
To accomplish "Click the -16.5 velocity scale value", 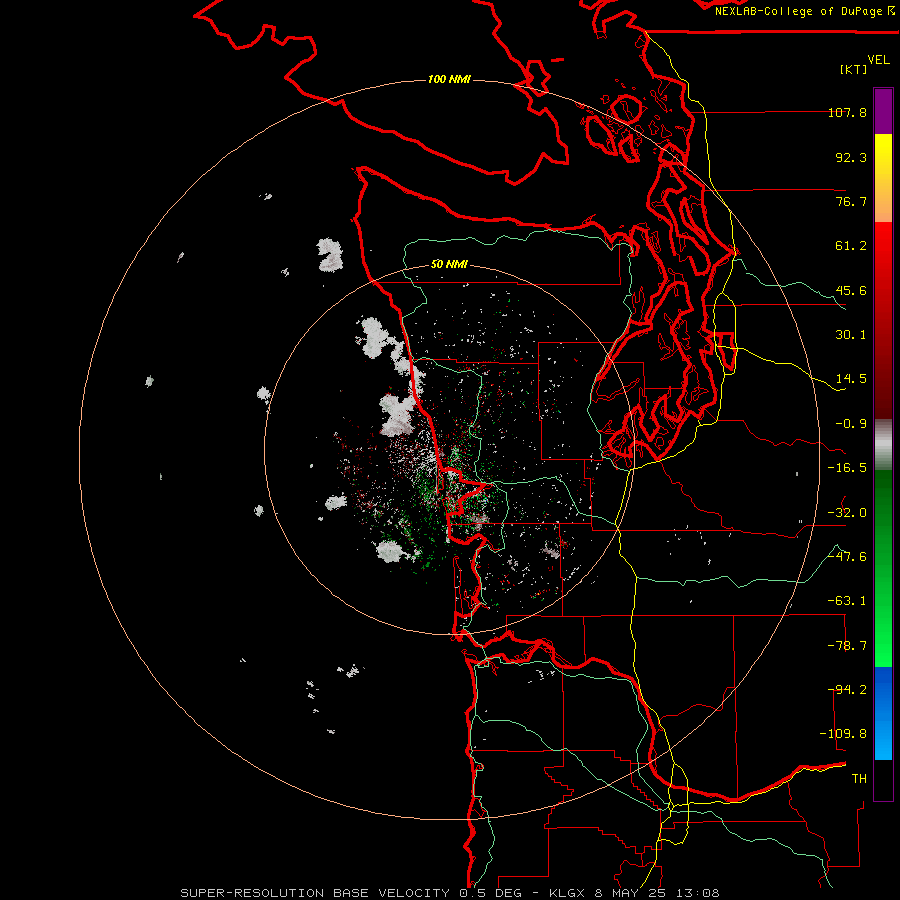I will click(x=847, y=468).
